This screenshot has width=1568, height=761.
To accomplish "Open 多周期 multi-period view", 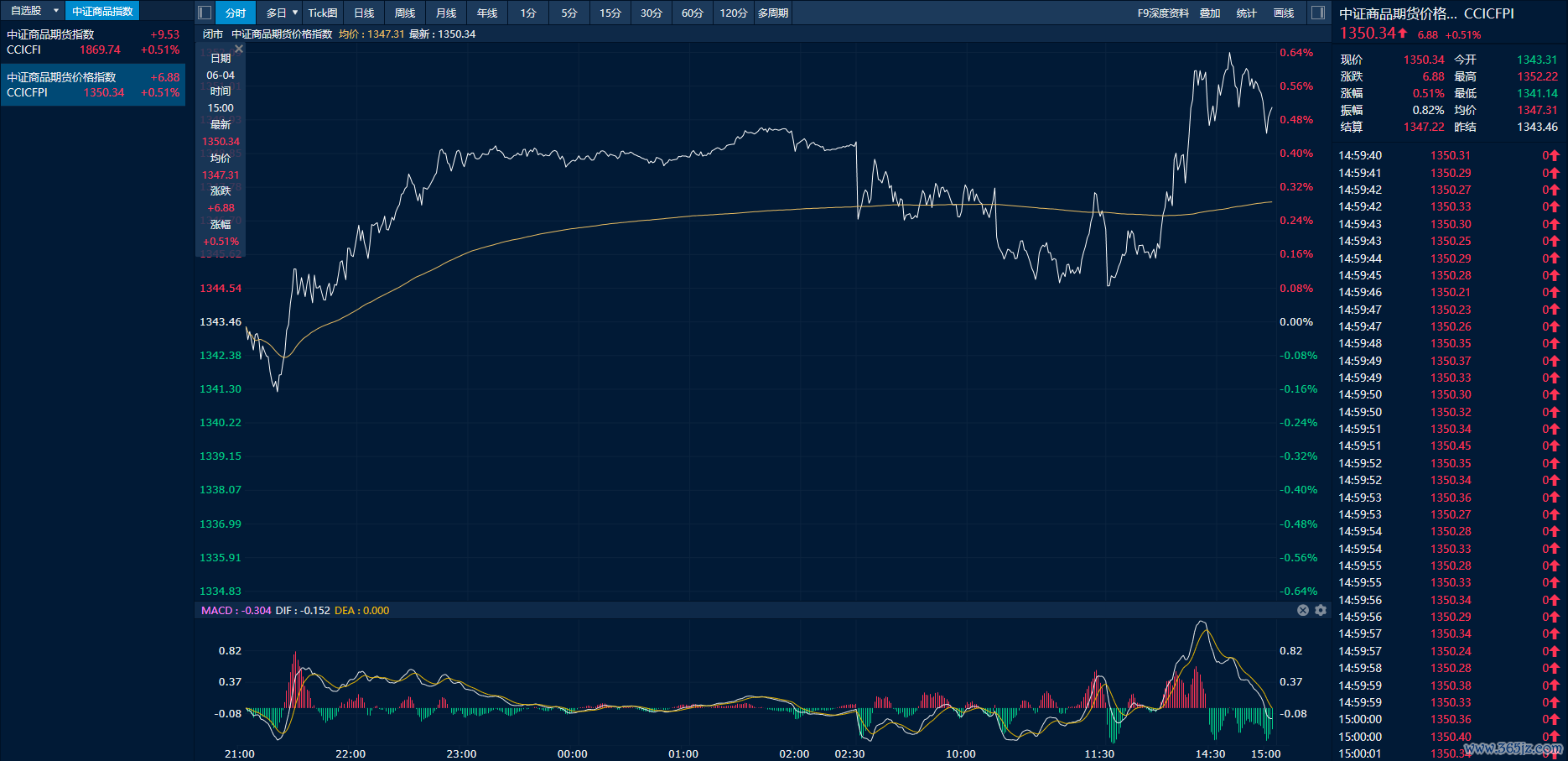I will tap(773, 13).
